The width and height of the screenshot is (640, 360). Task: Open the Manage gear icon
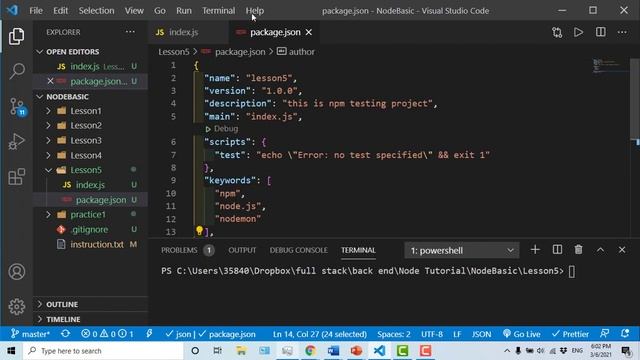(x=16, y=307)
